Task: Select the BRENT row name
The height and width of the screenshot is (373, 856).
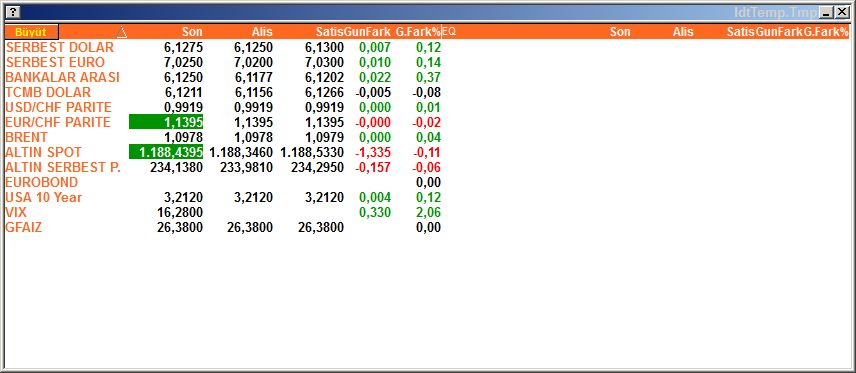Action: tap(26, 137)
